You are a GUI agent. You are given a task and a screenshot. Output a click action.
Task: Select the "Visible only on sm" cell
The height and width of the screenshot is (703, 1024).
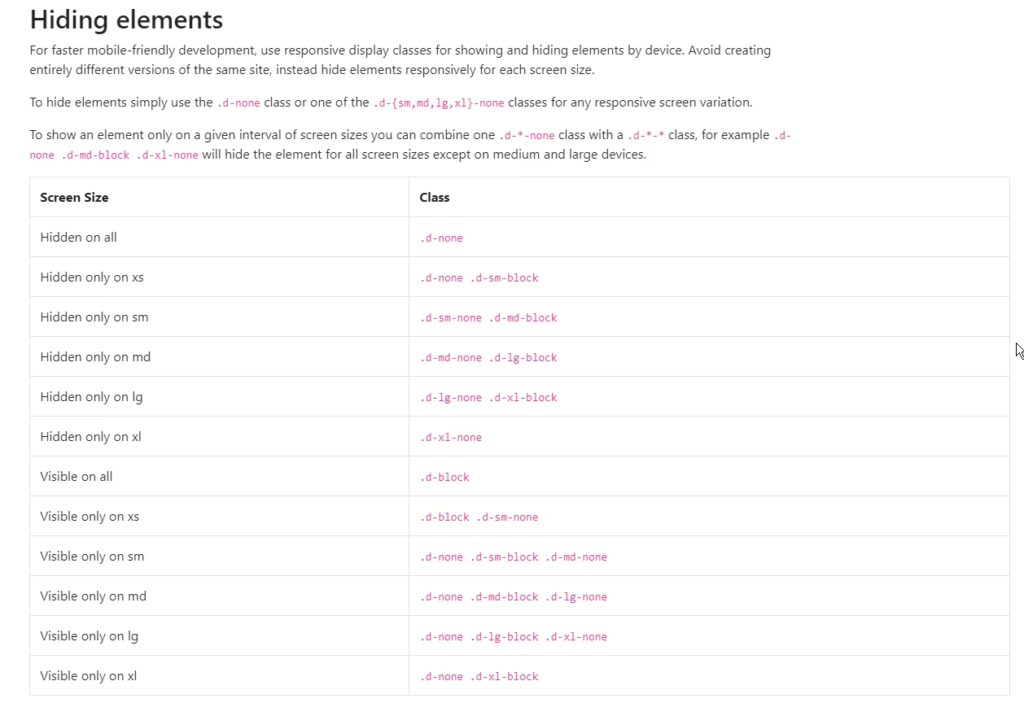tap(92, 556)
